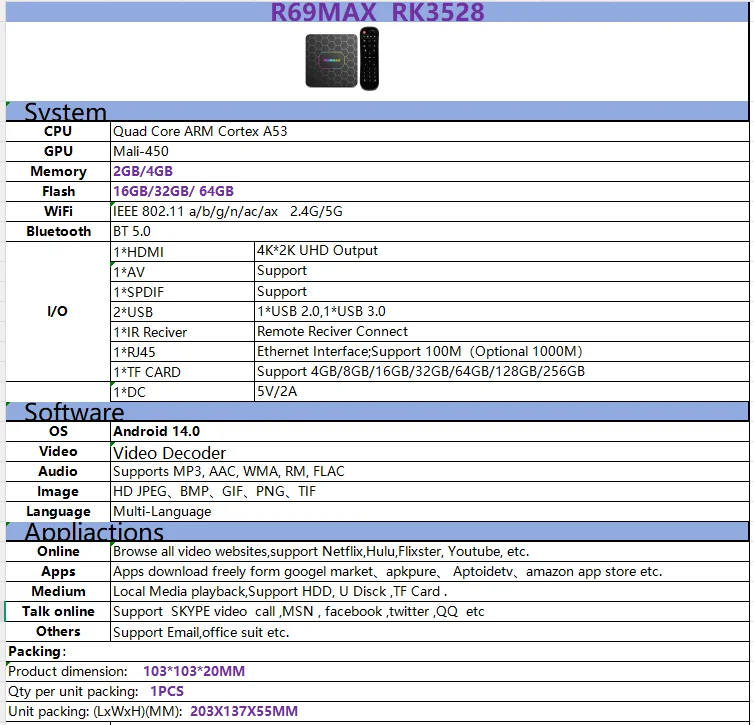Select the 'System' section header
754x725 pixels.
(x=377, y=112)
